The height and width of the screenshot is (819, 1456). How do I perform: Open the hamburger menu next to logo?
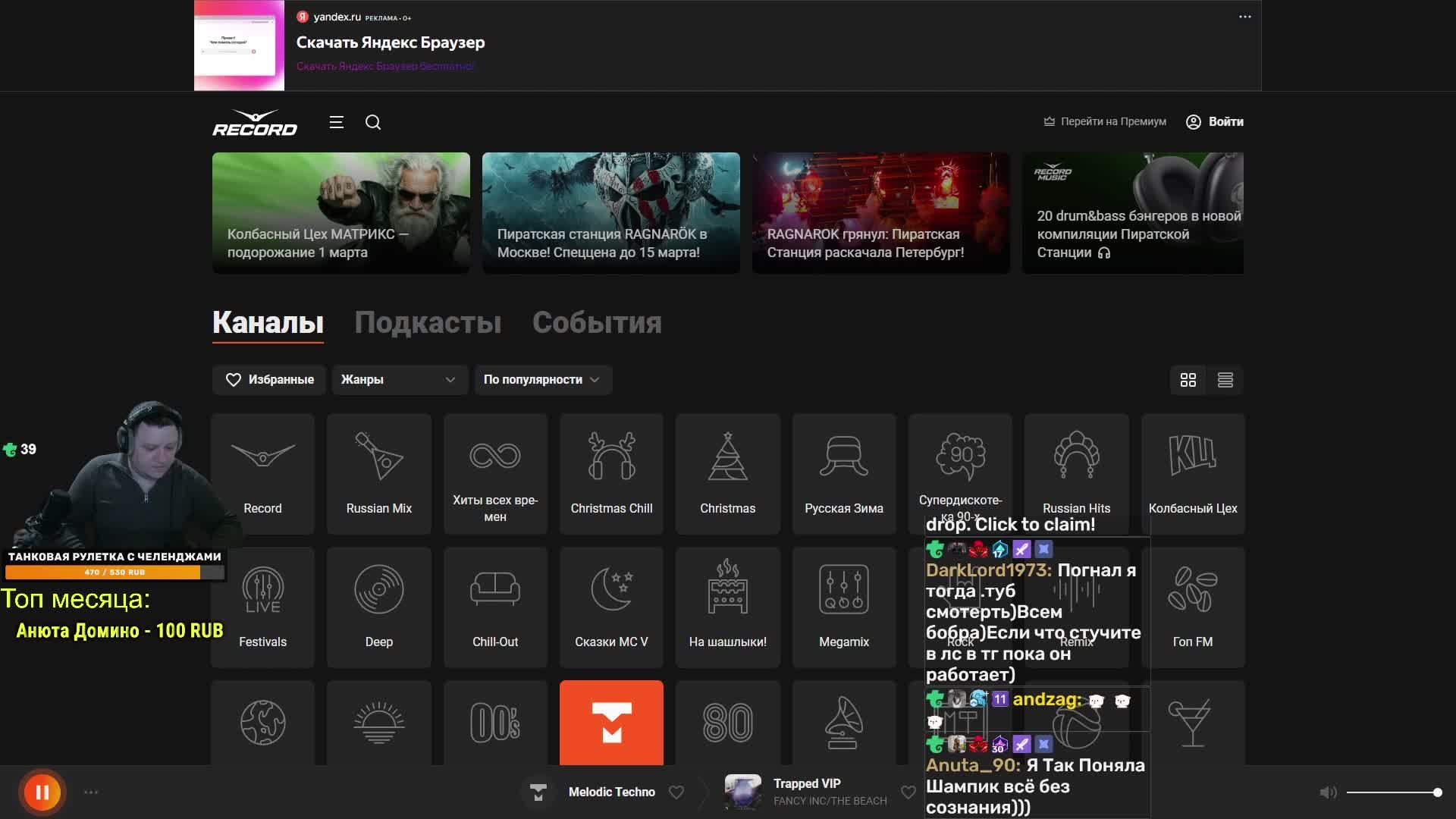(x=336, y=122)
